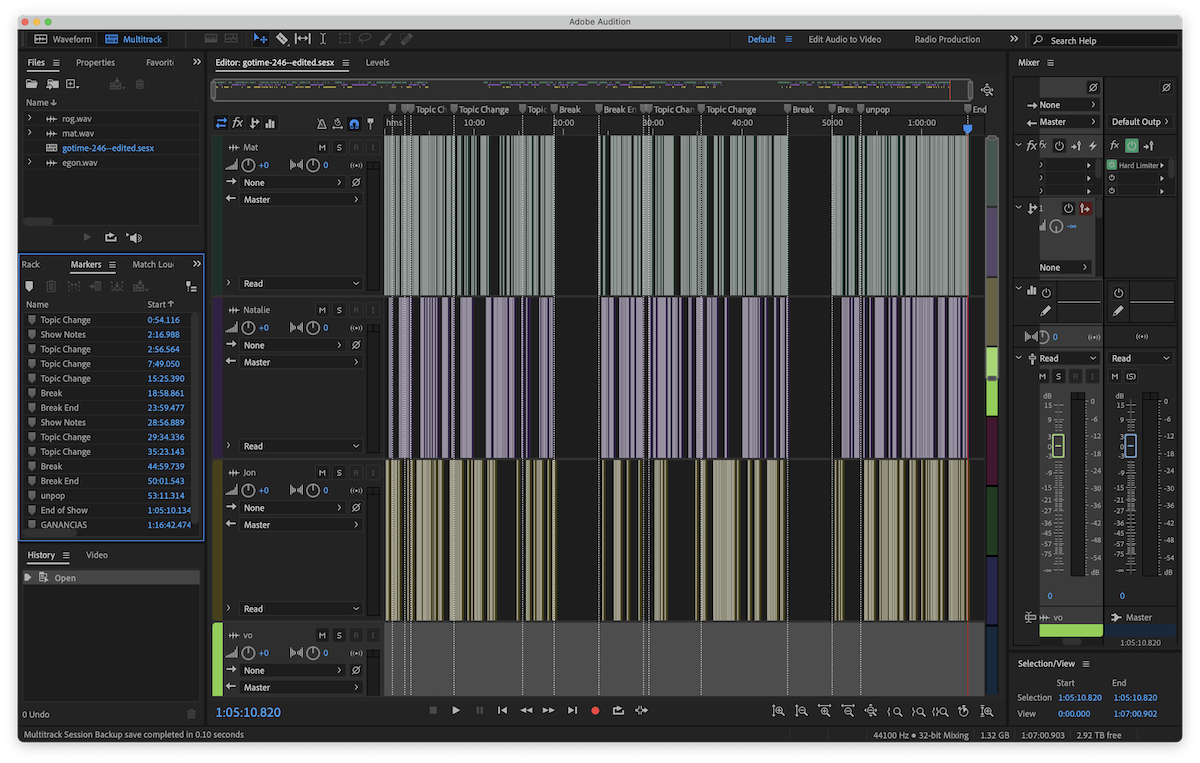Click the Mat track volume knob
Viewport: 1200px width, 763px height.
click(x=248, y=165)
